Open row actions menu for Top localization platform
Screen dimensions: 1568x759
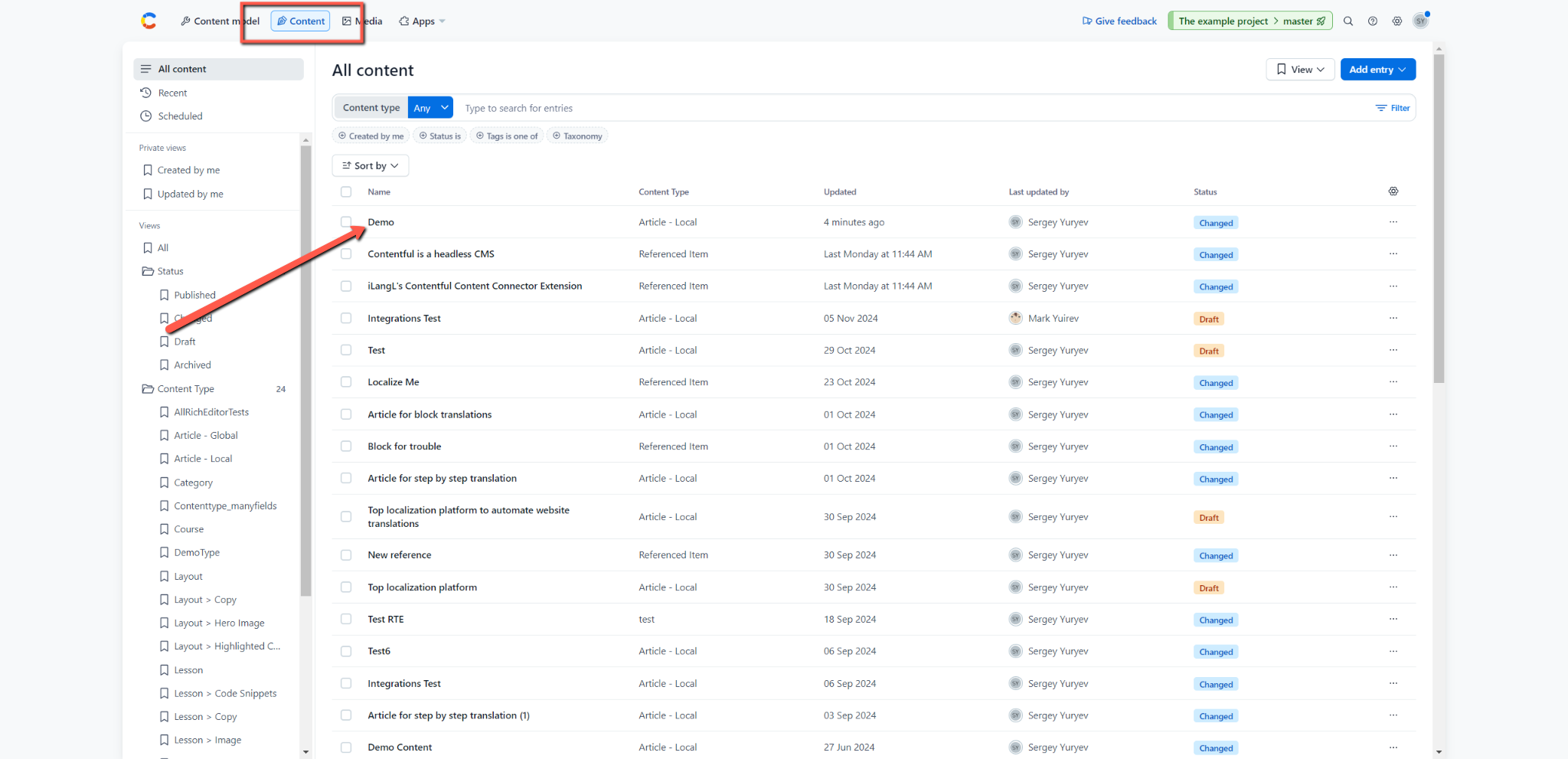[x=1393, y=587]
